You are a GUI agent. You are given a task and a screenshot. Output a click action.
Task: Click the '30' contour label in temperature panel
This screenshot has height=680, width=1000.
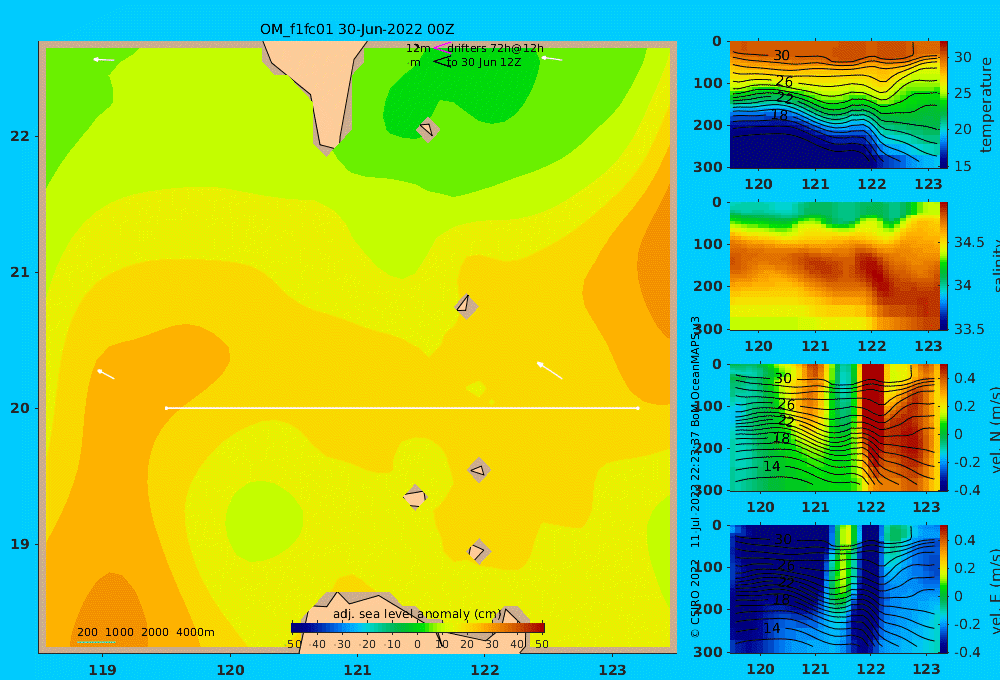pos(781,55)
